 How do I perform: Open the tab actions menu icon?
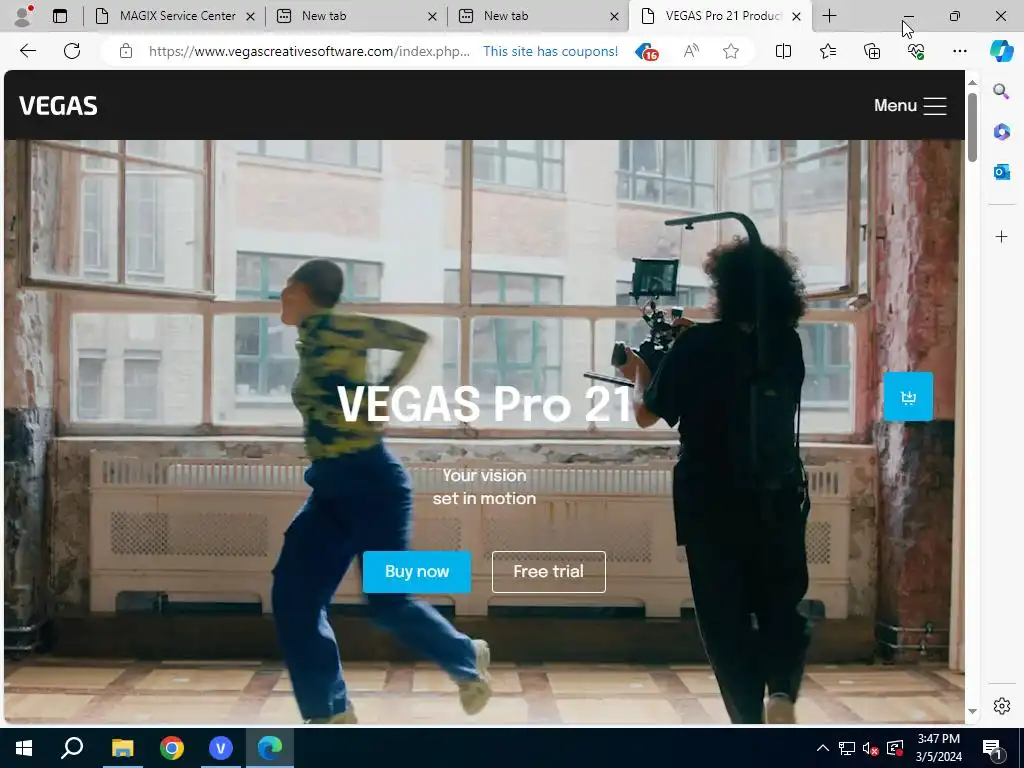click(x=59, y=16)
